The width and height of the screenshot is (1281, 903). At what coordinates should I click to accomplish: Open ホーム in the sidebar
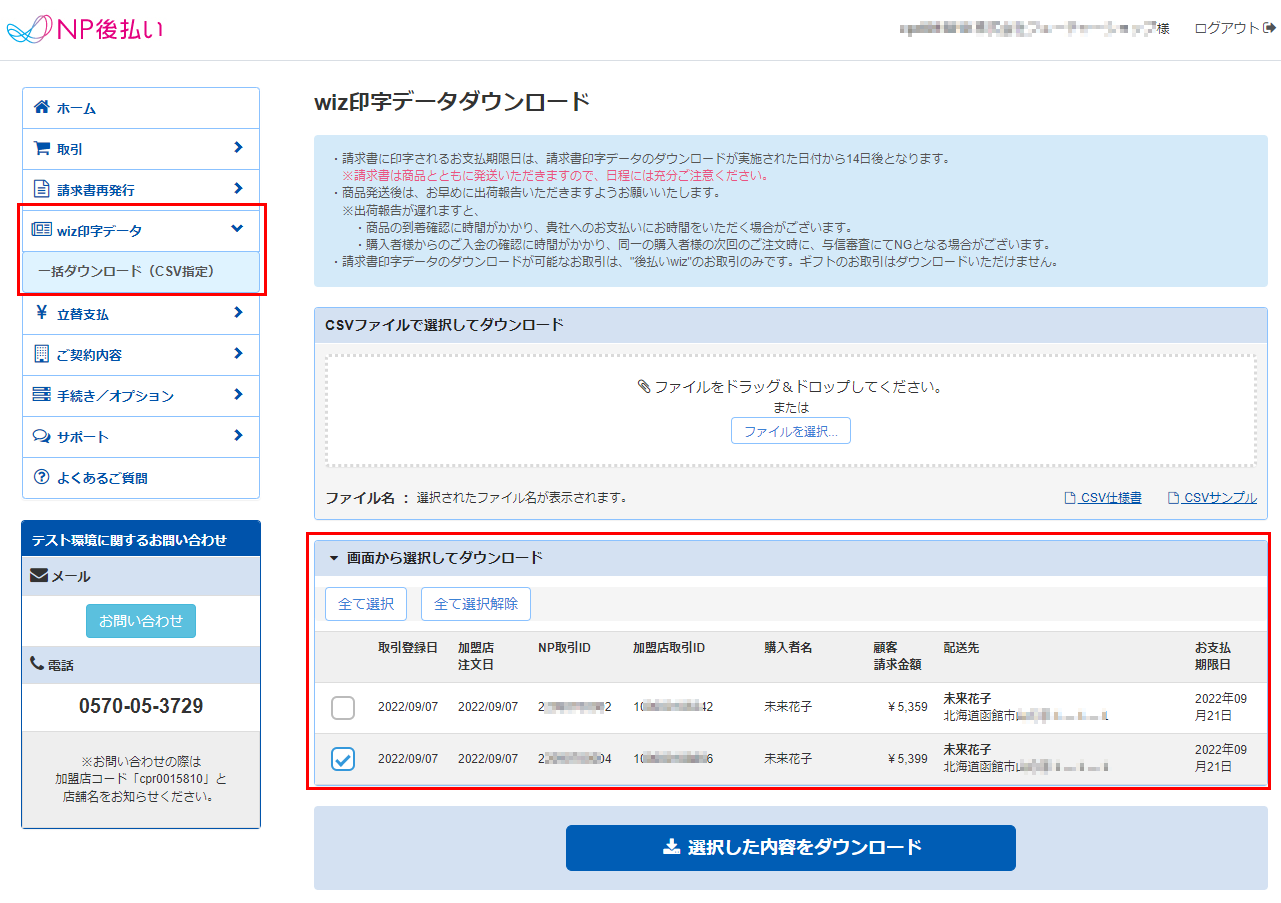point(141,108)
